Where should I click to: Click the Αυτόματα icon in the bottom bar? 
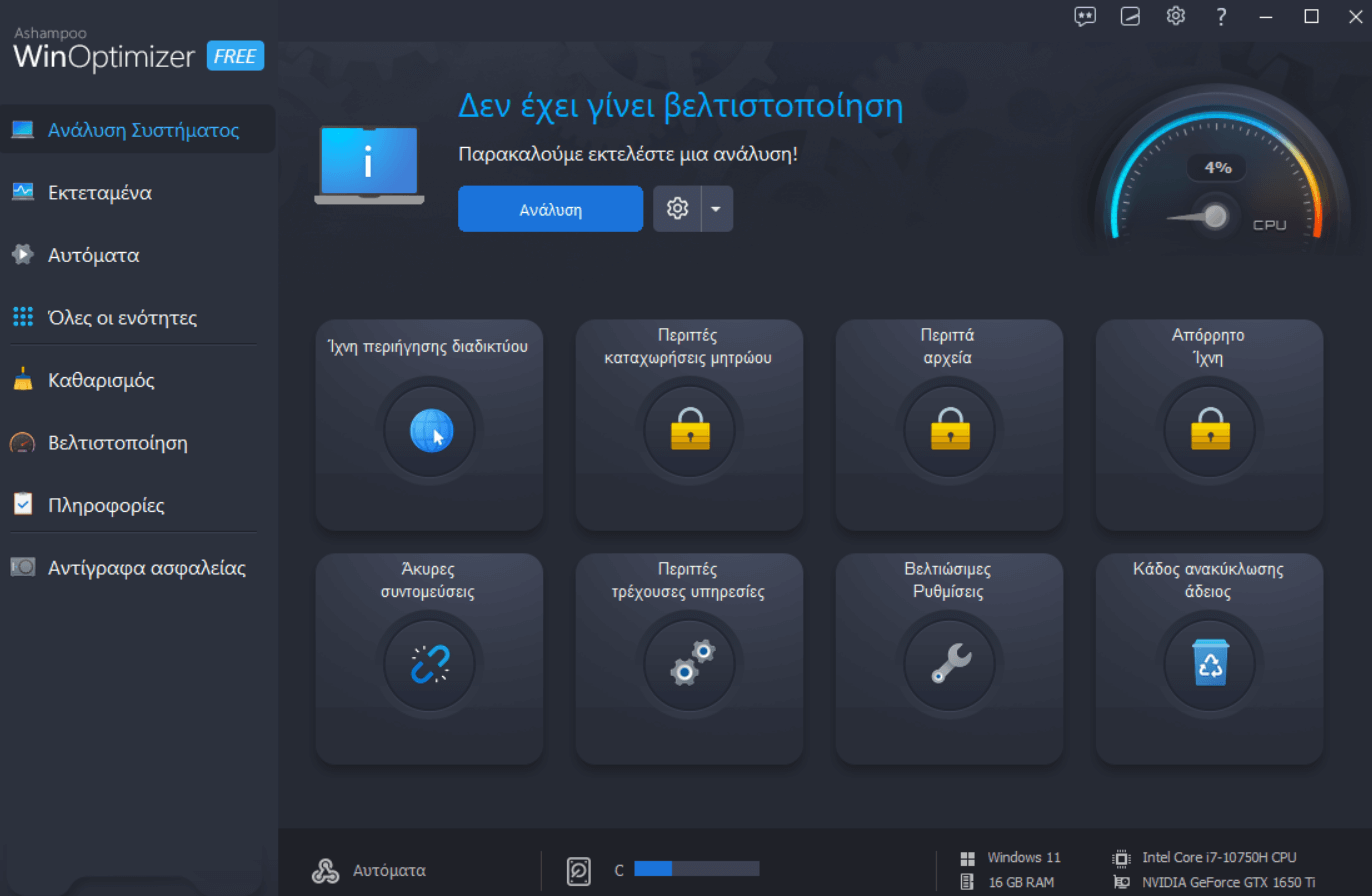click(325, 870)
